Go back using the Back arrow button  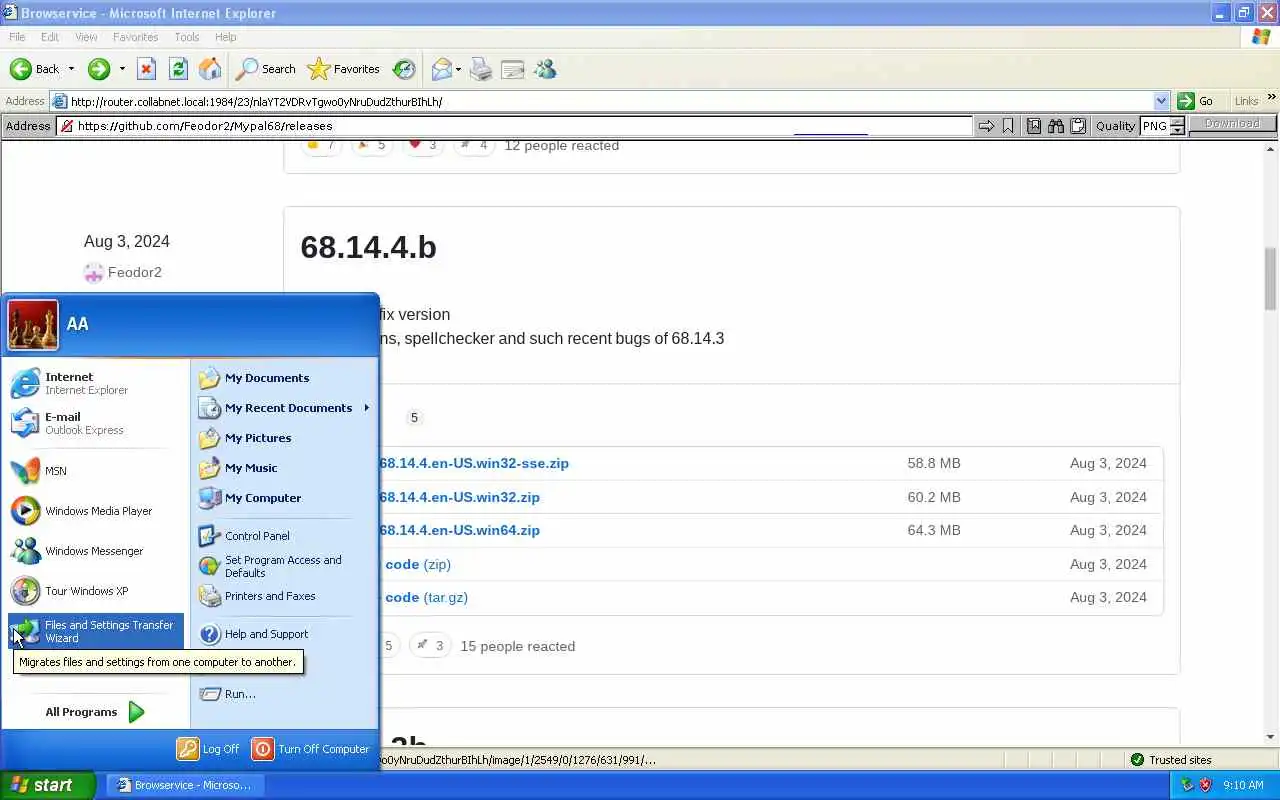click(x=34, y=69)
